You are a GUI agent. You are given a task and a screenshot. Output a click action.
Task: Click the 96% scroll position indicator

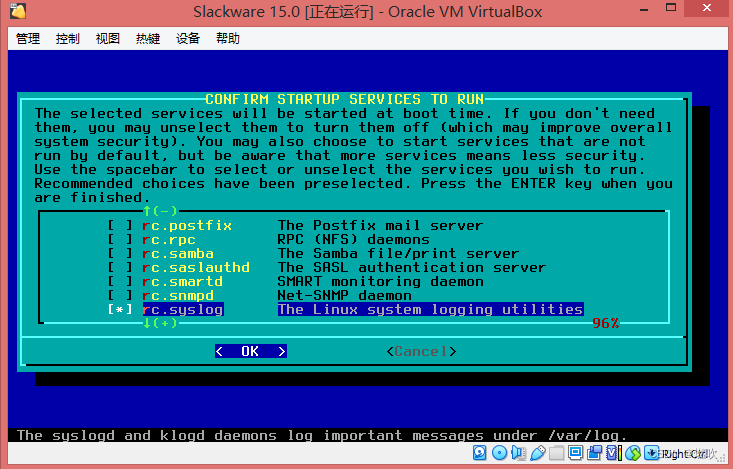(x=606, y=324)
